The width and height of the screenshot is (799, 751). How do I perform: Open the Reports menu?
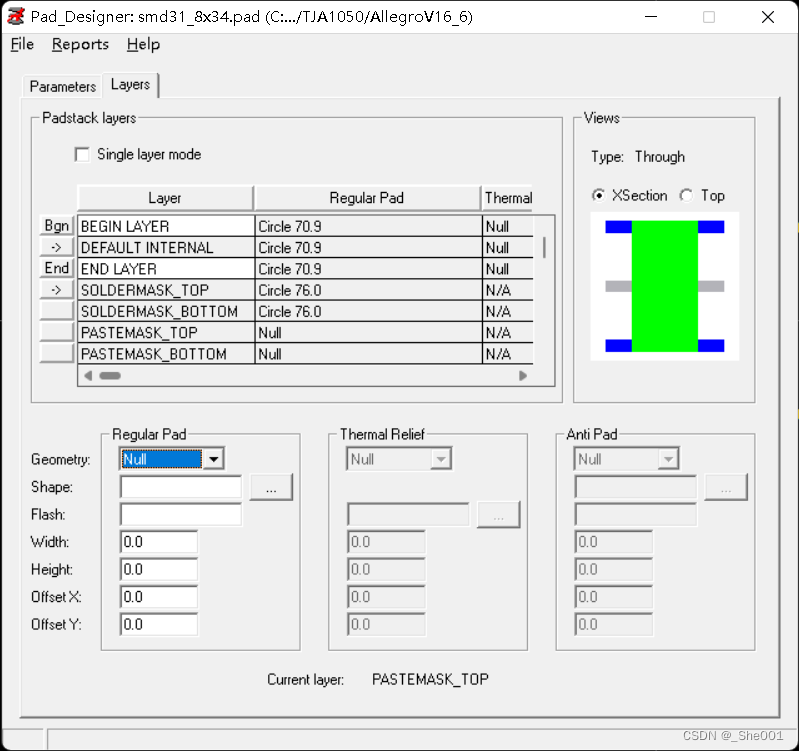(x=80, y=44)
